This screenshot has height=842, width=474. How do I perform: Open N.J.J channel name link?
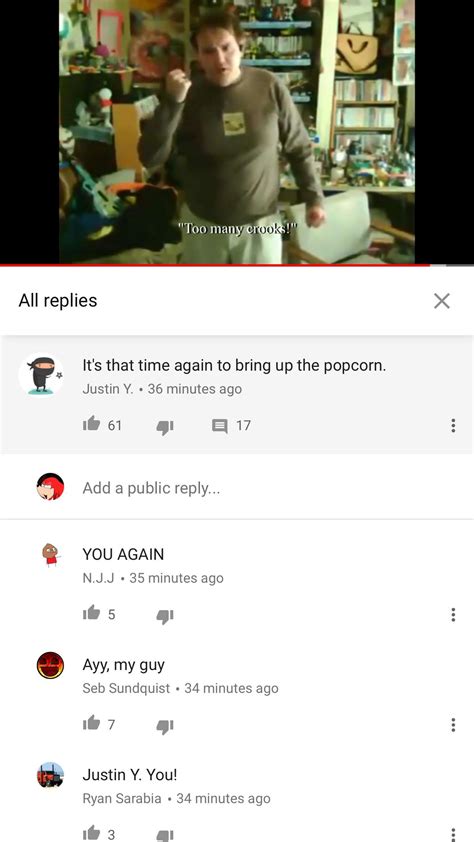click(98, 578)
